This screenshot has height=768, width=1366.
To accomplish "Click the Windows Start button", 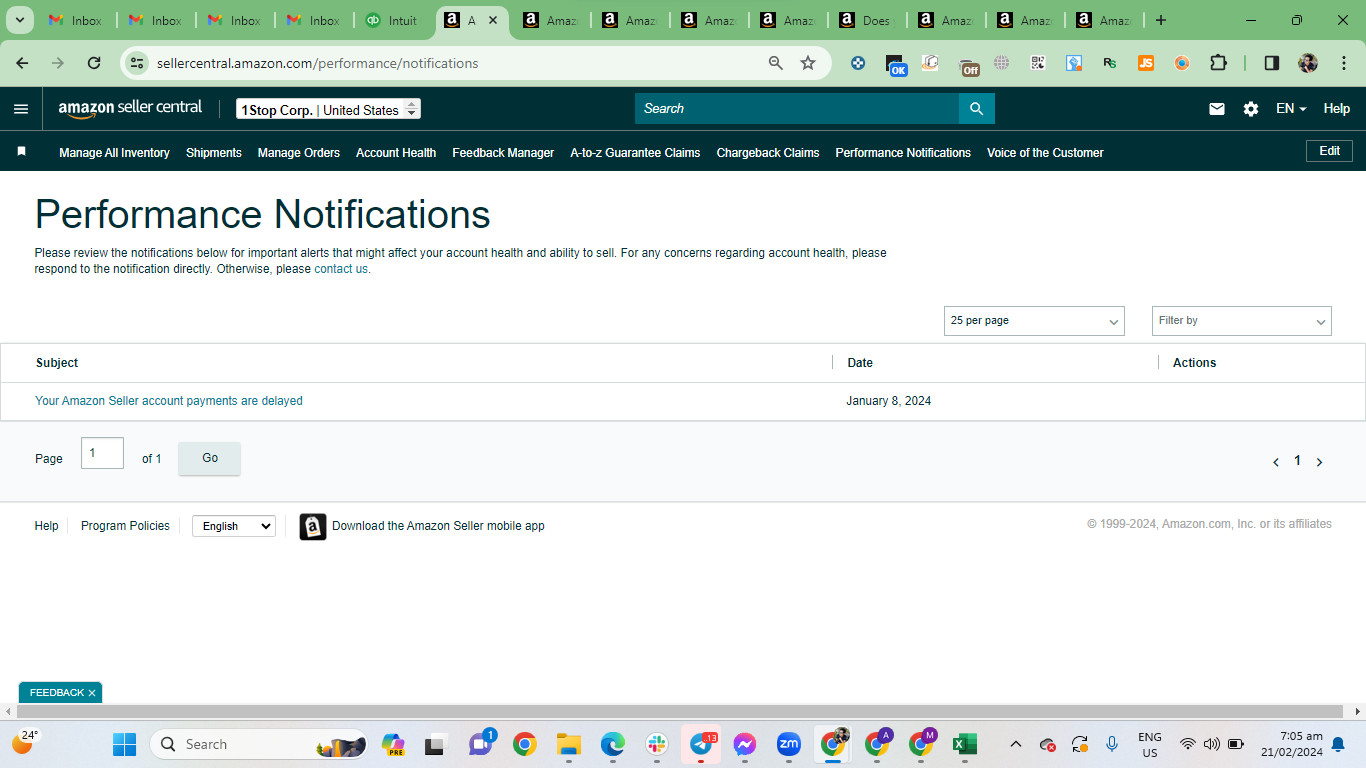I will pyautogui.click(x=124, y=744).
